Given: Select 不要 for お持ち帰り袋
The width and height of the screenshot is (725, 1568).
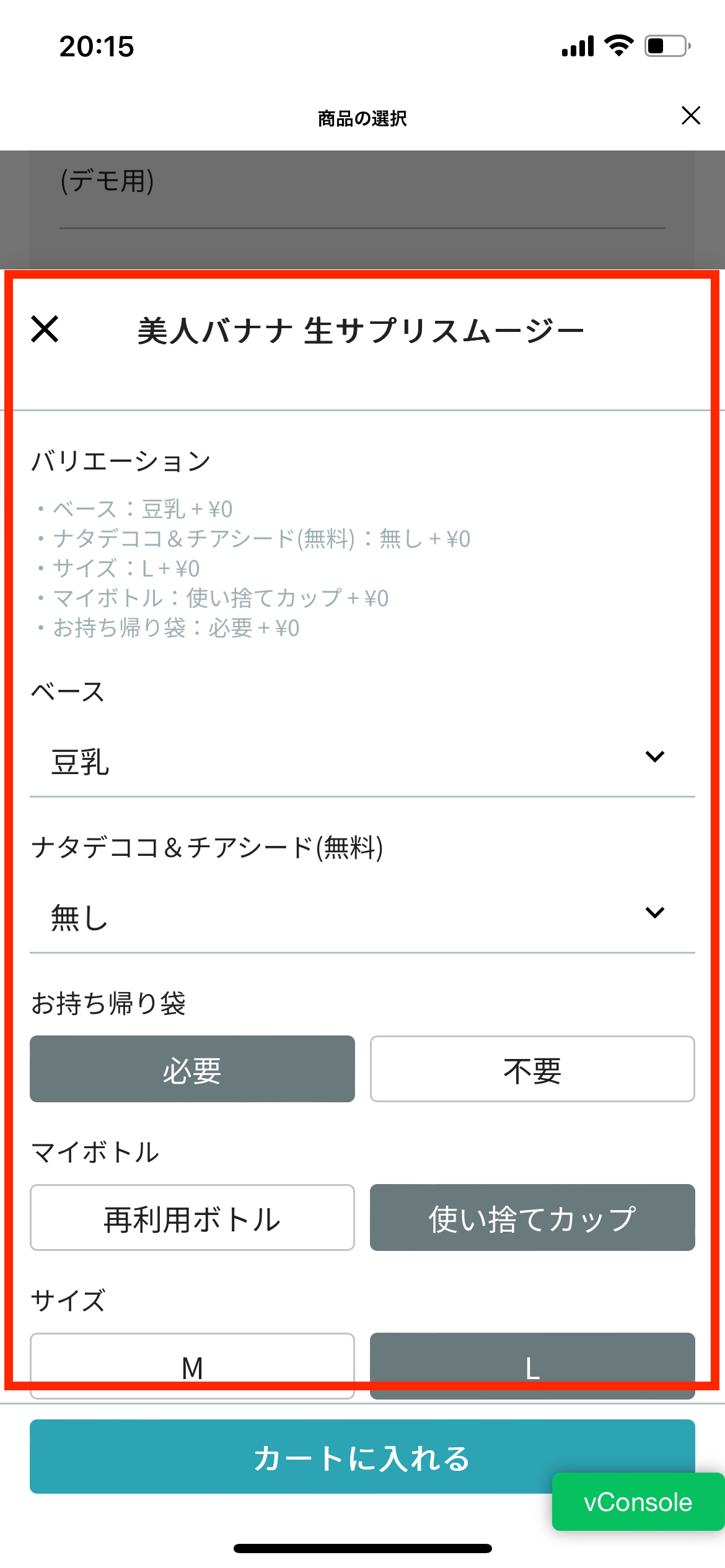Looking at the screenshot, I should (532, 1069).
